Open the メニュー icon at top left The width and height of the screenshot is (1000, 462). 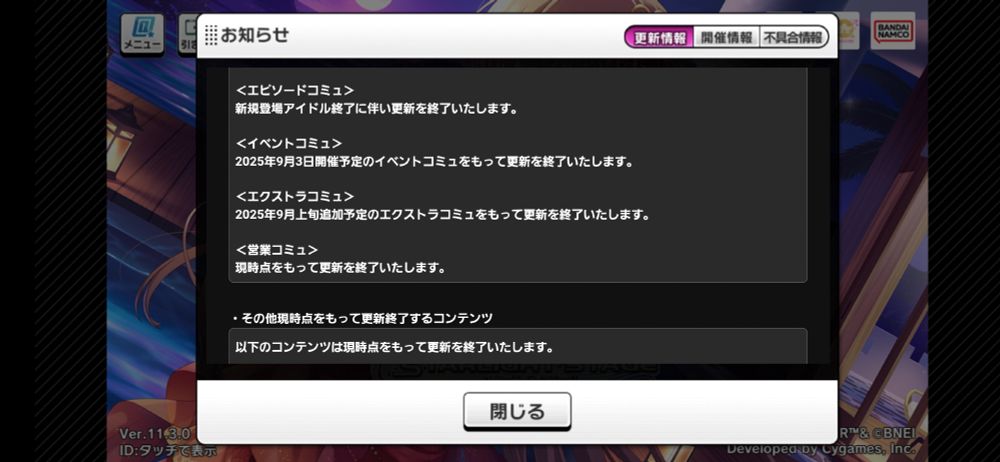click(x=142, y=33)
